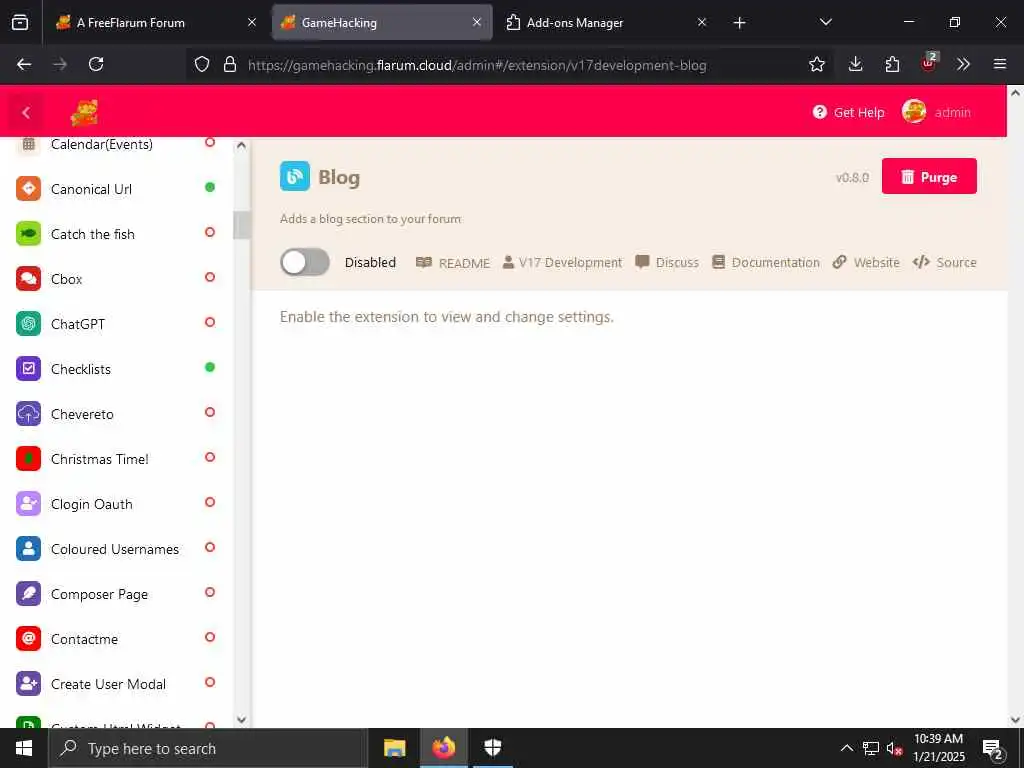Open a new browser tab
This screenshot has height=768, width=1024.
[739, 23]
